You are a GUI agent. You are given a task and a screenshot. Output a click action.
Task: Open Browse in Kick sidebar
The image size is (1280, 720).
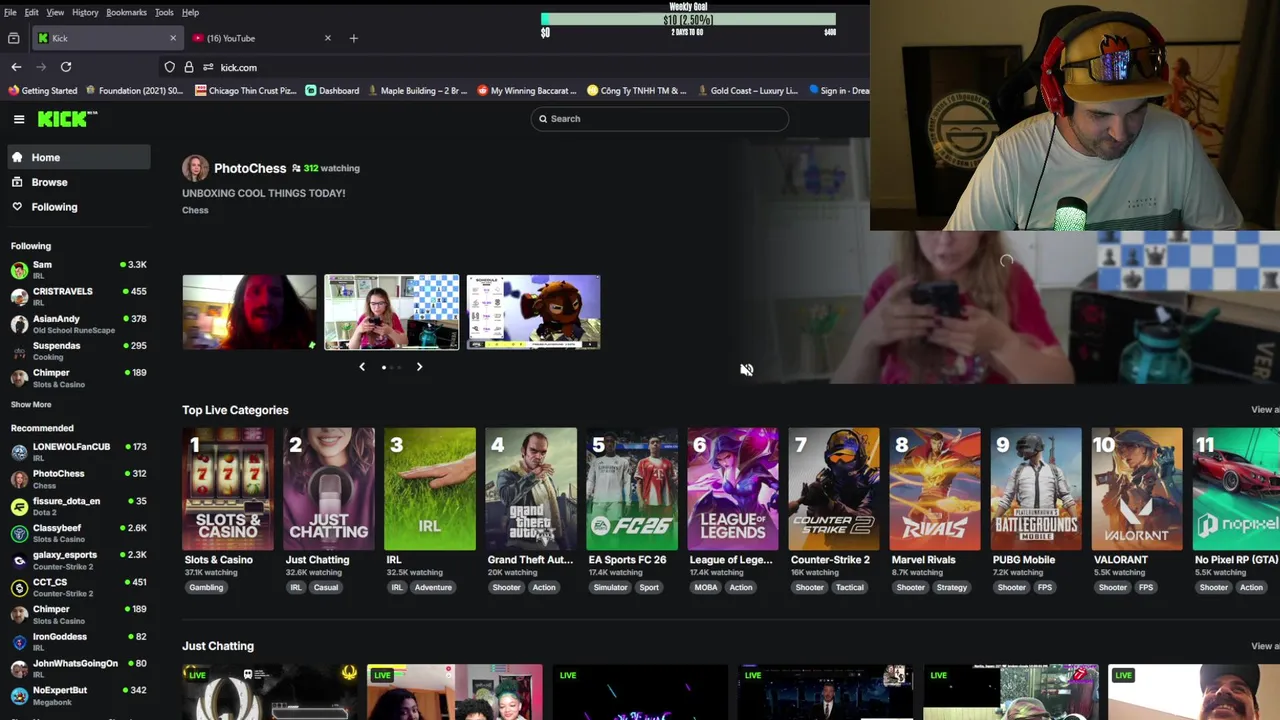tap(78, 182)
